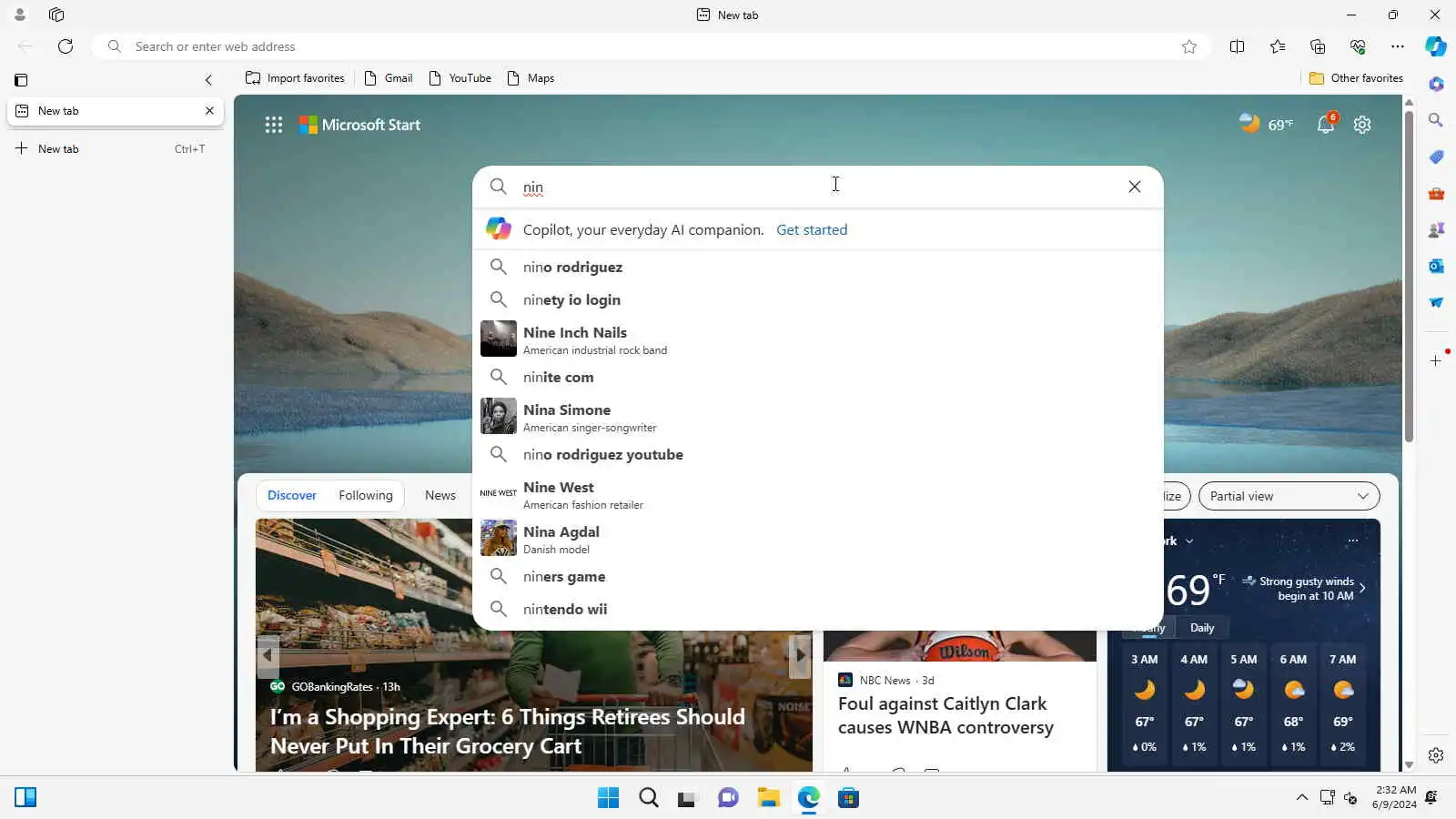Close the New tab vertical tab
This screenshot has height=819, width=1456.
click(209, 110)
